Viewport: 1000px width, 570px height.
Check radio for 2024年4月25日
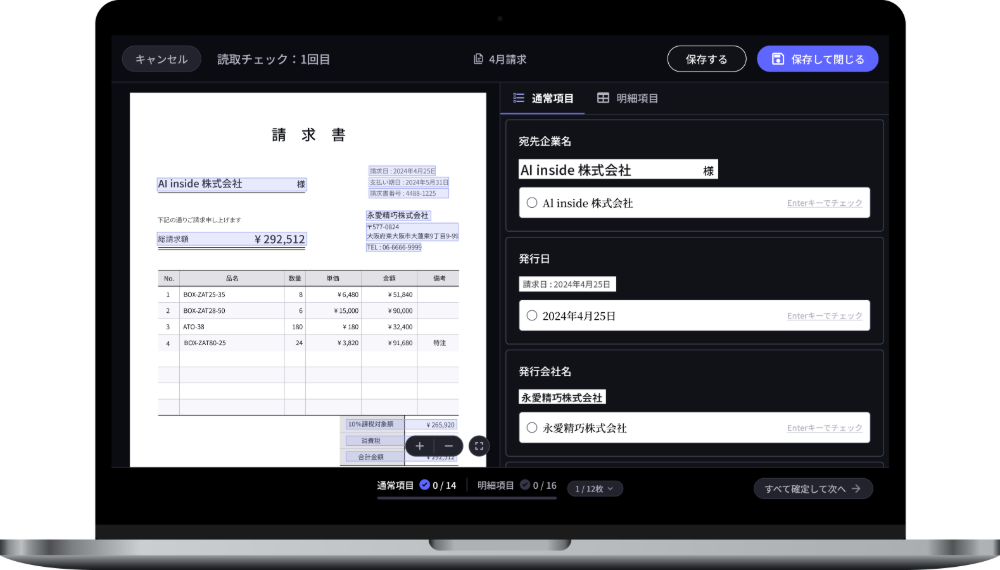tap(532, 316)
